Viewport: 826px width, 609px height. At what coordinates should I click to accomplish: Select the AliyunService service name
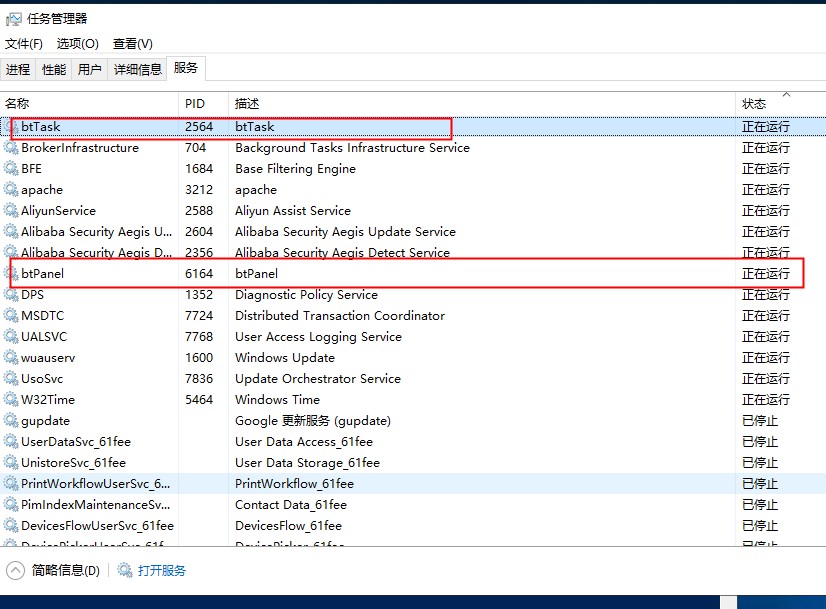click(x=58, y=211)
